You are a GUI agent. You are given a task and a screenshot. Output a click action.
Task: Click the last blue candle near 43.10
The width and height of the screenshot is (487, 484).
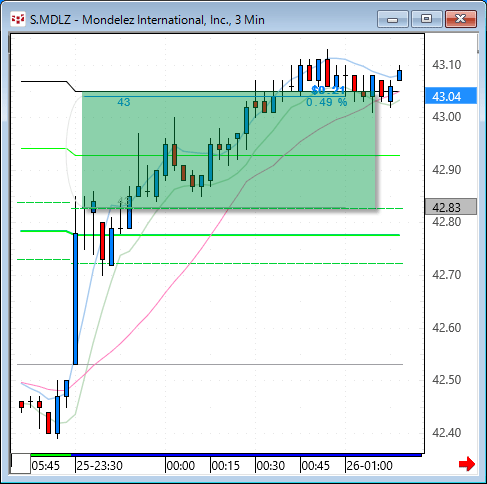[x=399, y=75]
